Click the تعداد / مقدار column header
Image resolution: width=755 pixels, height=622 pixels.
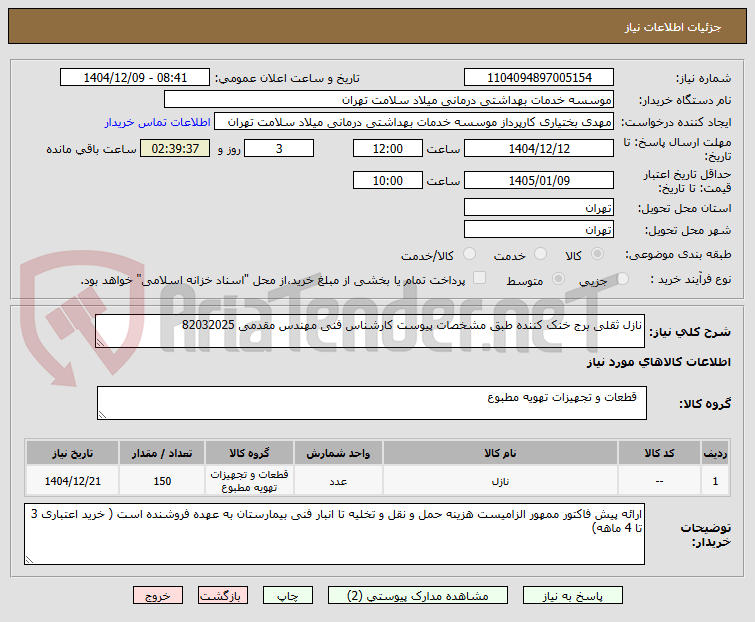(x=162, y=453)
